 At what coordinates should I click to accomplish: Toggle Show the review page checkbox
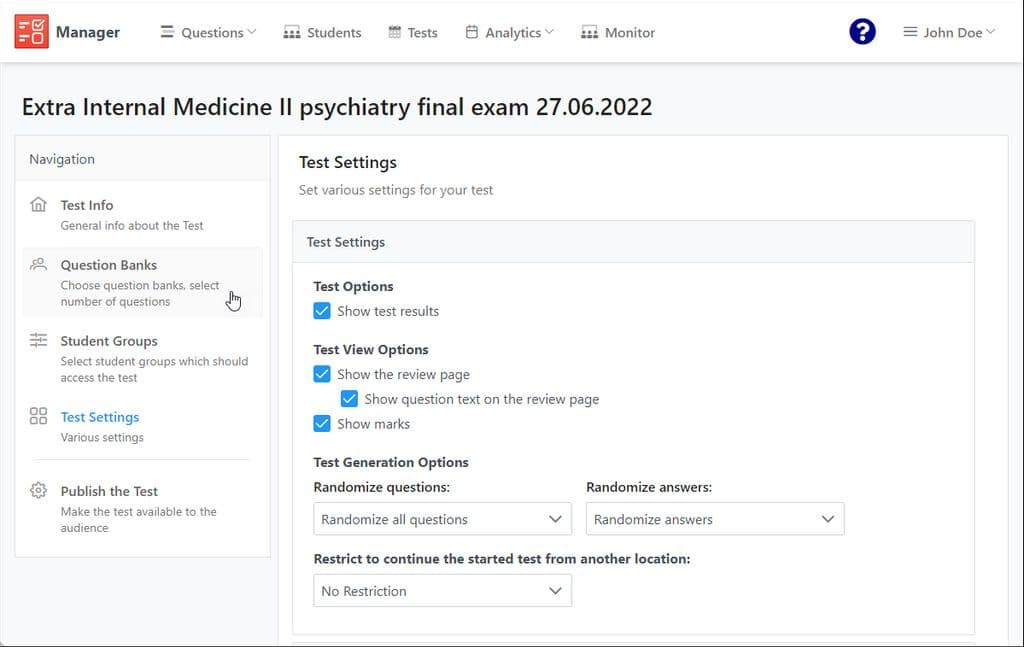(322, 374)
